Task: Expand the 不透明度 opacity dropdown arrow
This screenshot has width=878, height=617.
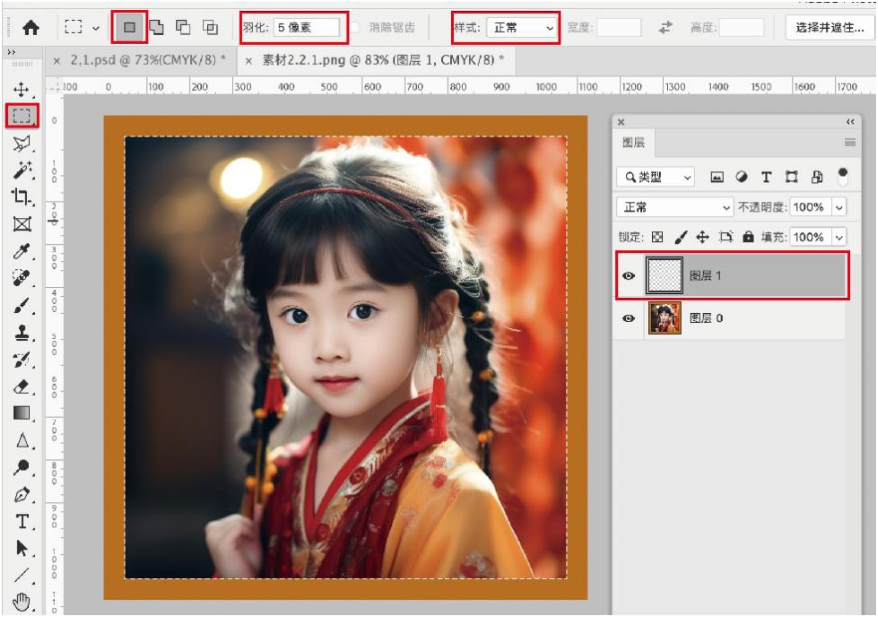Action: pos(838,207)
